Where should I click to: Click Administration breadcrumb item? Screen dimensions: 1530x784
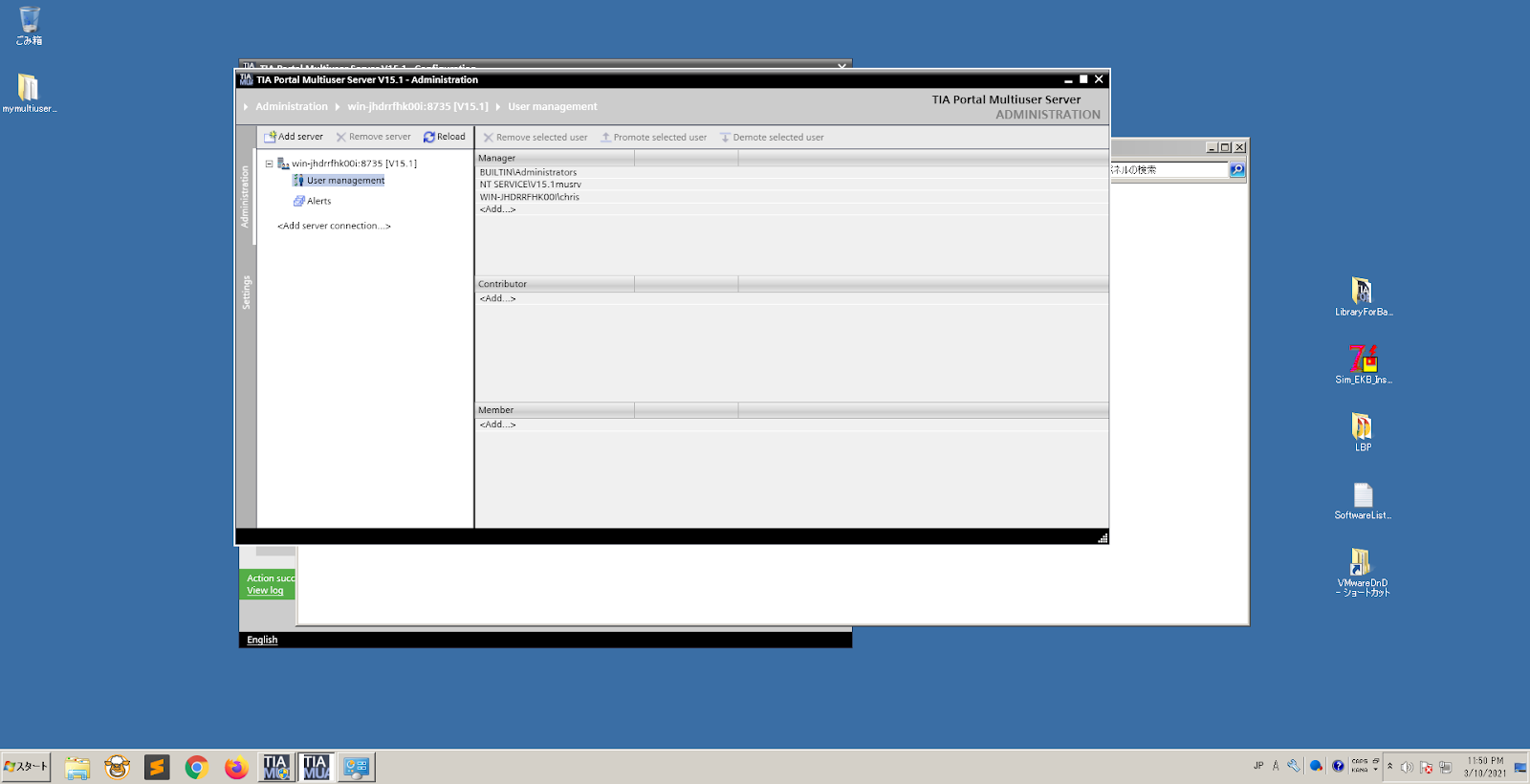pyautogui.click(x=292, y=107)
